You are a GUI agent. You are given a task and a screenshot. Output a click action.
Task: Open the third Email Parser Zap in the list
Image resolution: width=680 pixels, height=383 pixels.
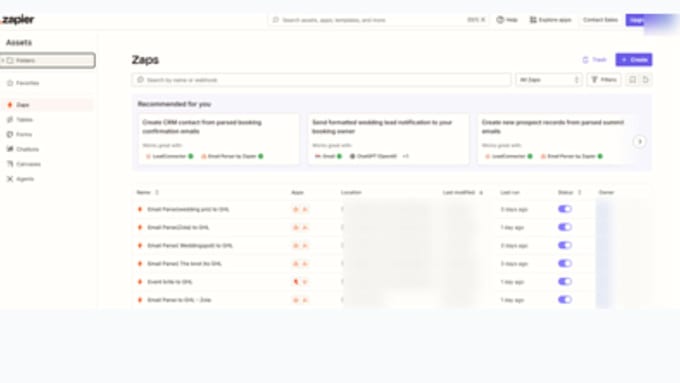click(x=190, y=246)
